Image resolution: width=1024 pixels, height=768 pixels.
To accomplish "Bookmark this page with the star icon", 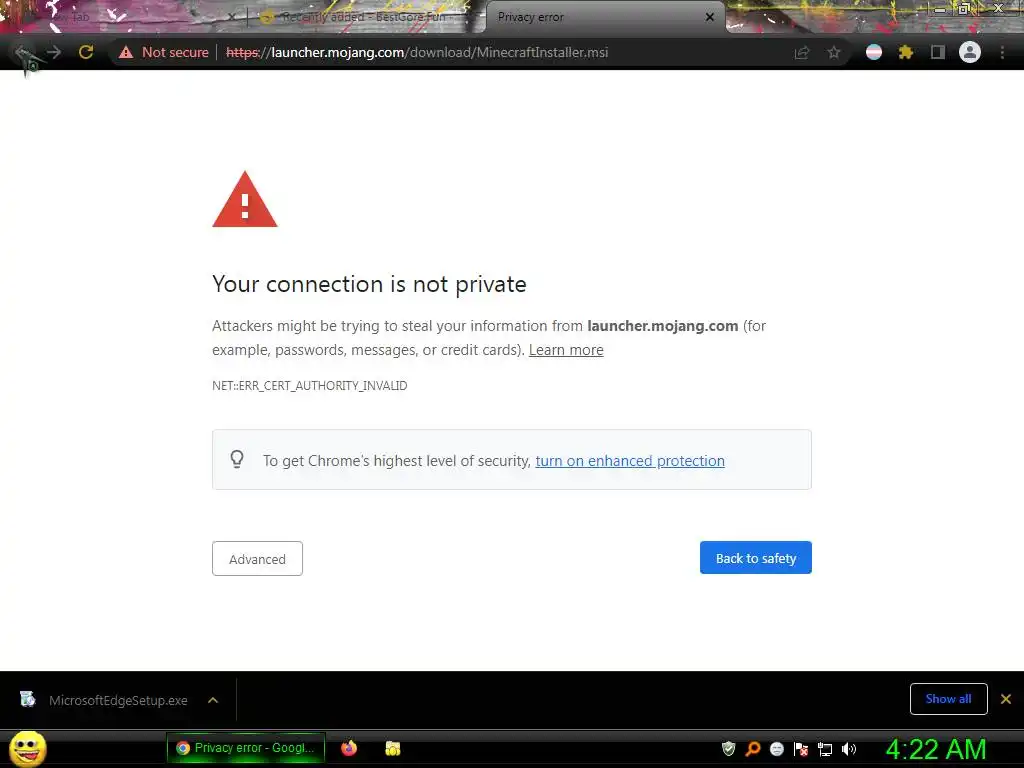I will point(834,52).
